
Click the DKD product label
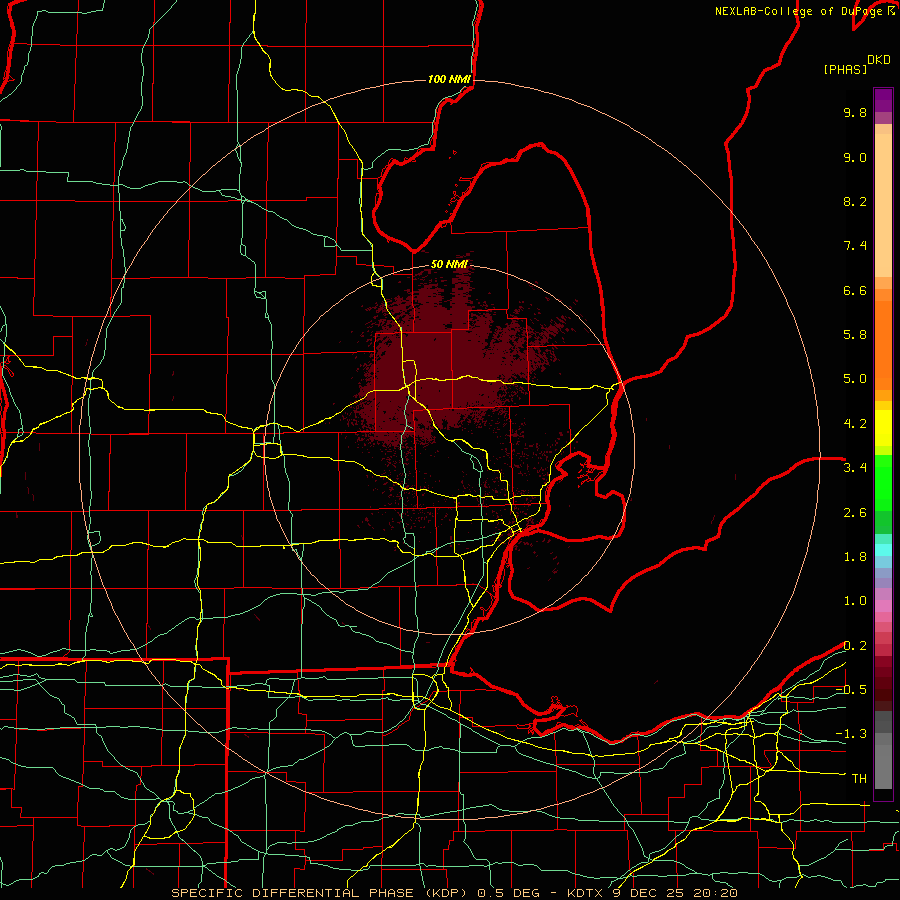[879, 60]
